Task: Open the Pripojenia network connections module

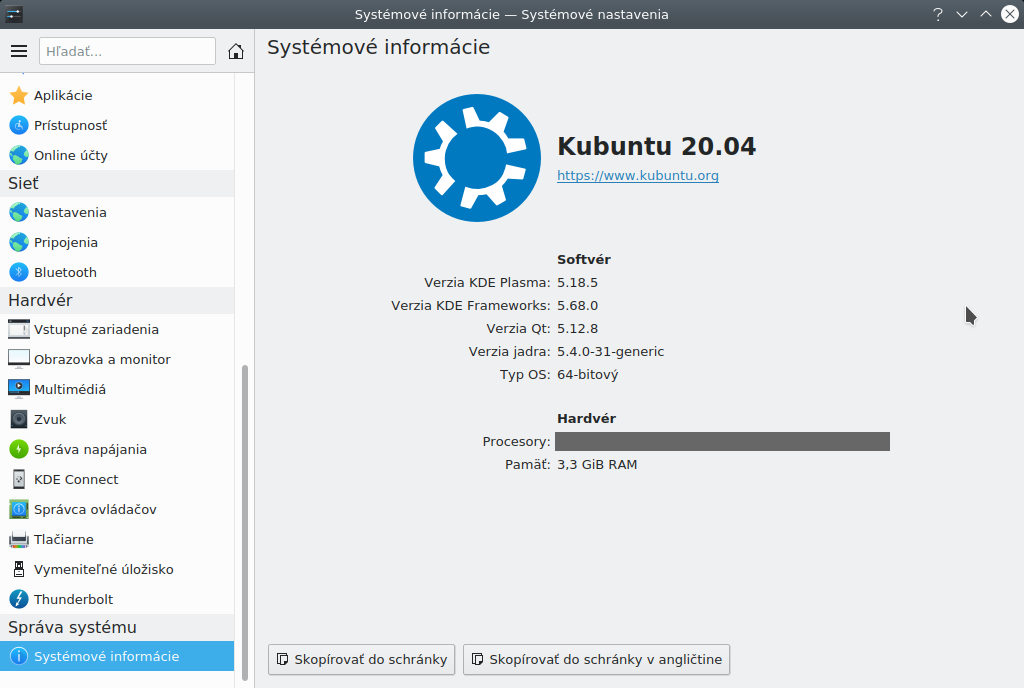Action: pyautogui.click(x=117, y=242)
